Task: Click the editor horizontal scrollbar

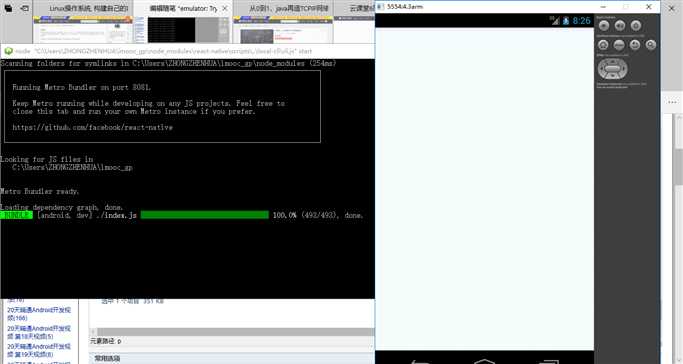Action: click(x=232, y=332)
